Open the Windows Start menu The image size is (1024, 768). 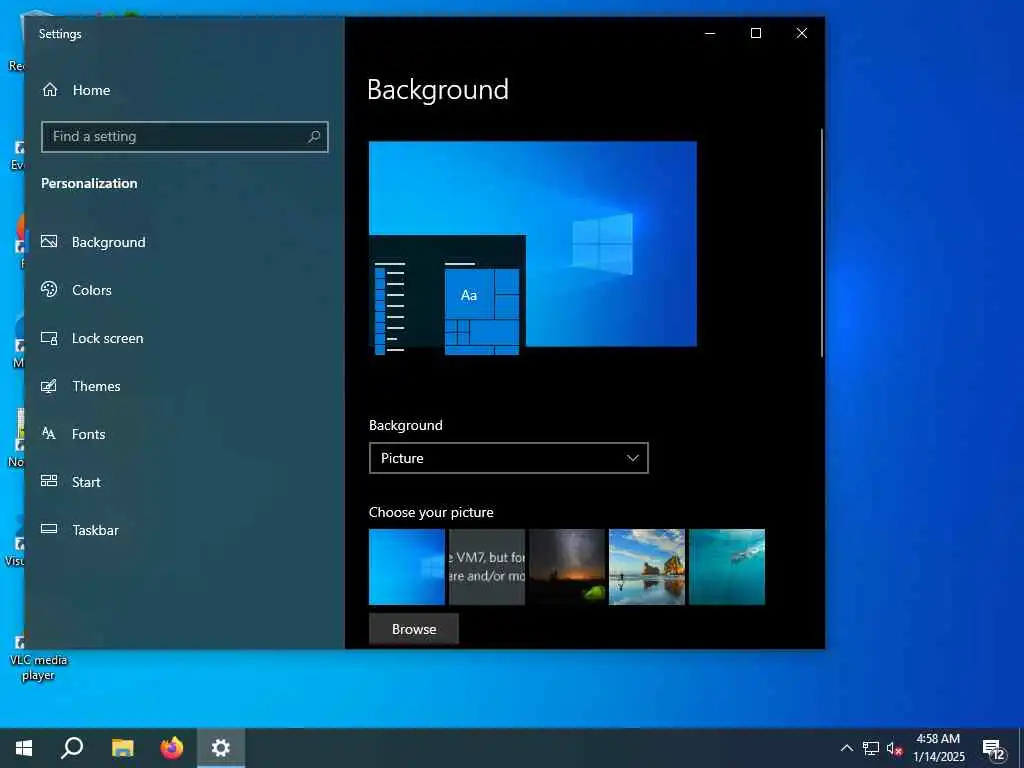pyautogui.click(x=24, y=748)
